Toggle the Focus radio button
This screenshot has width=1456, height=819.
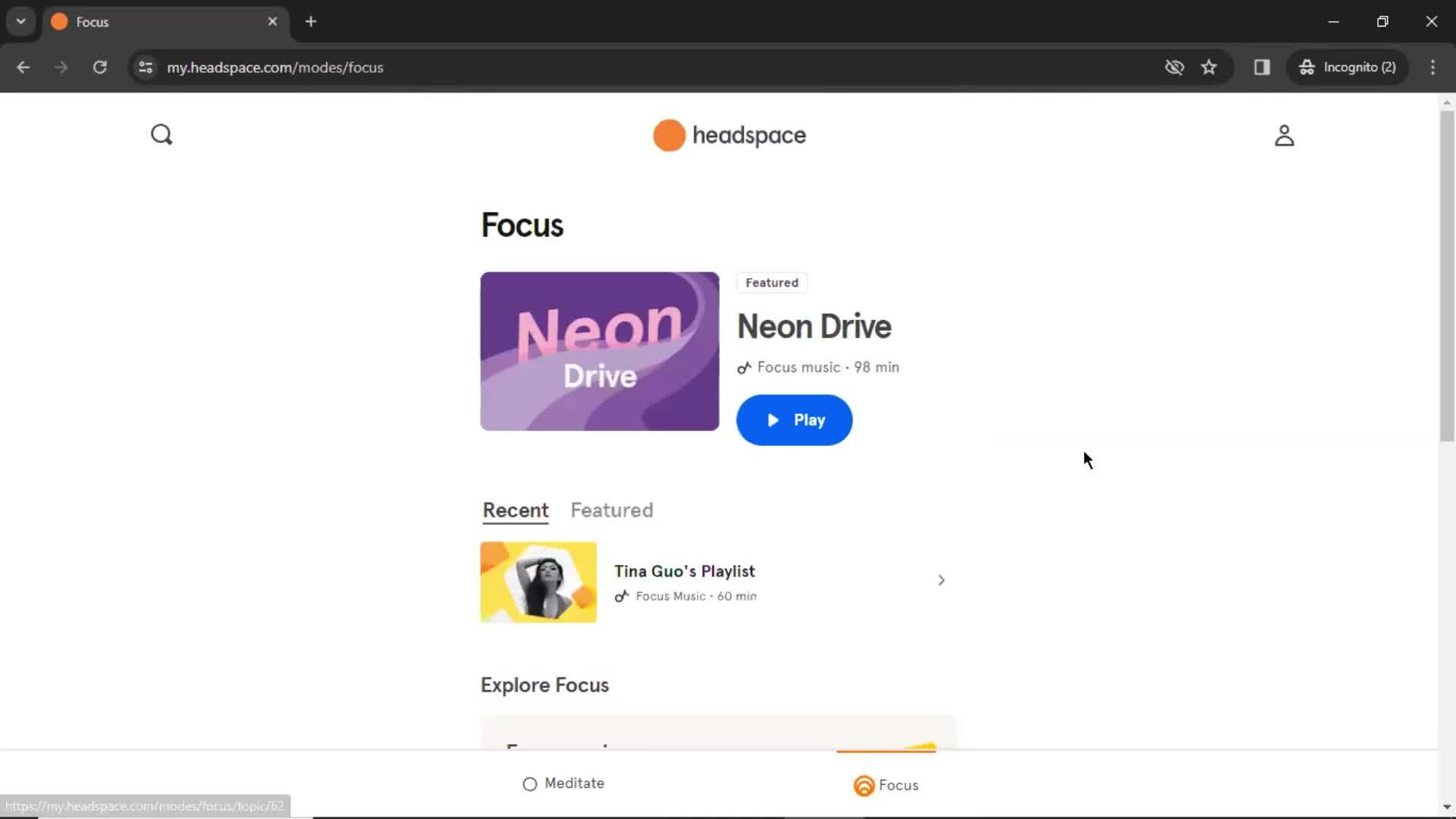pos(863,785)
